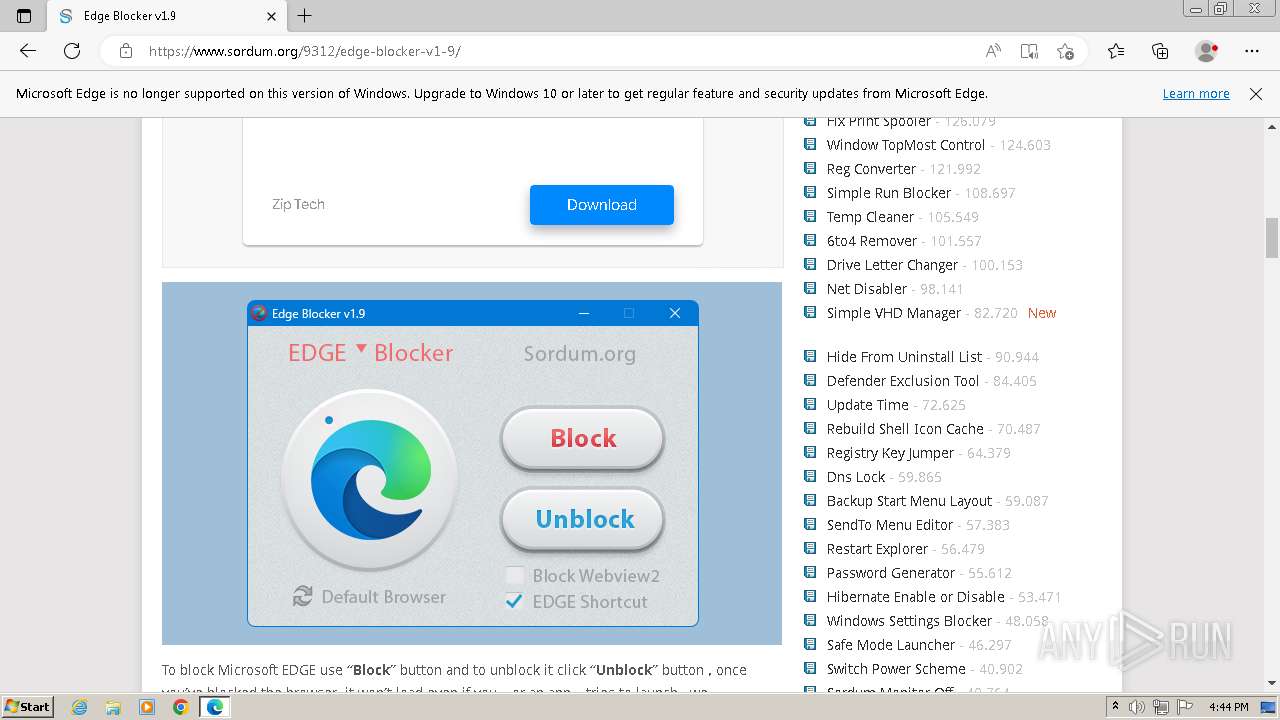Open 6to4 Remover link

click(x=872, y=241)
